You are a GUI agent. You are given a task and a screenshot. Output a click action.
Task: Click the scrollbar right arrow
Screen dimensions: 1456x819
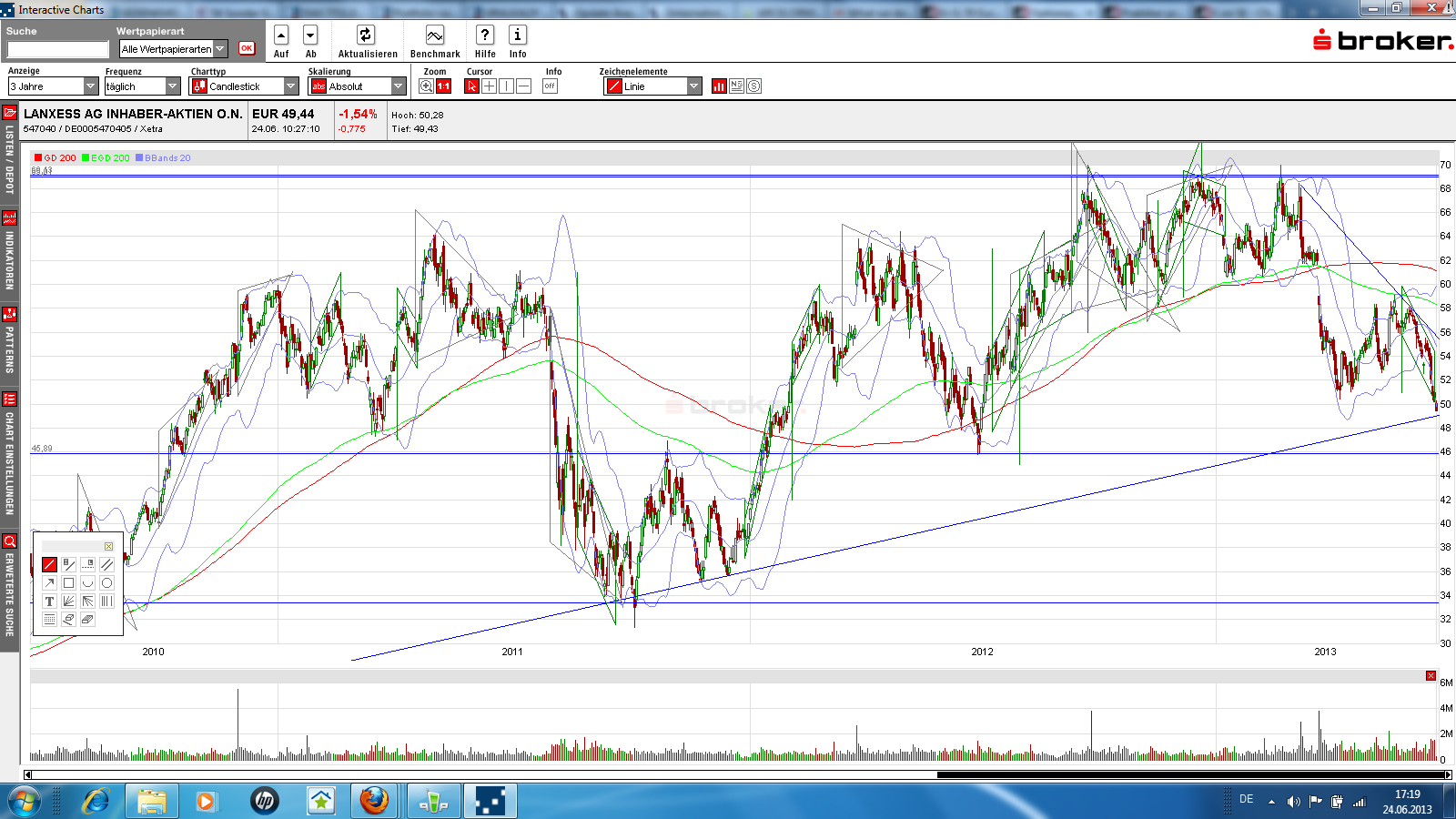(x=1448, y=775)
